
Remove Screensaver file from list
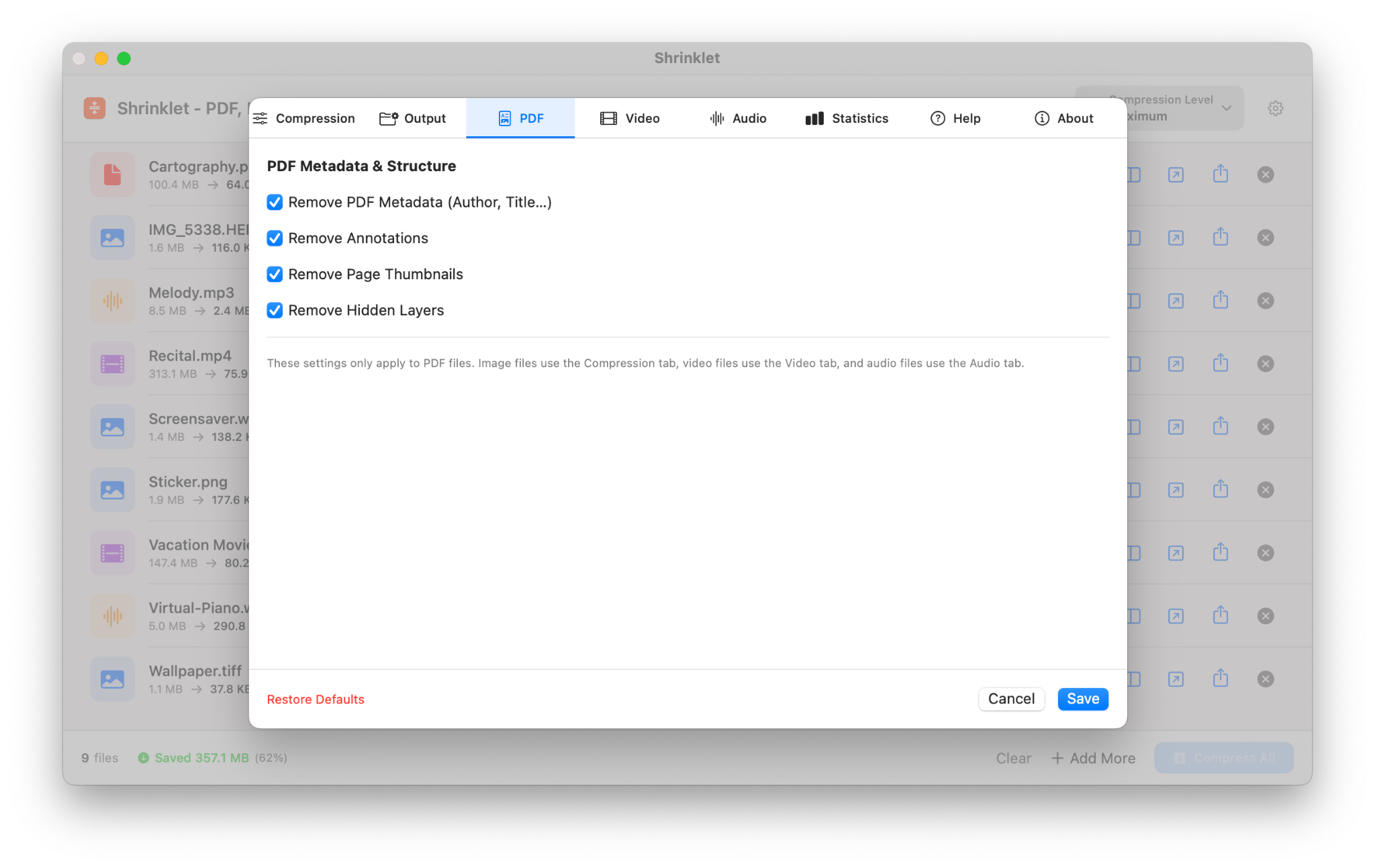pos(1266,427)
